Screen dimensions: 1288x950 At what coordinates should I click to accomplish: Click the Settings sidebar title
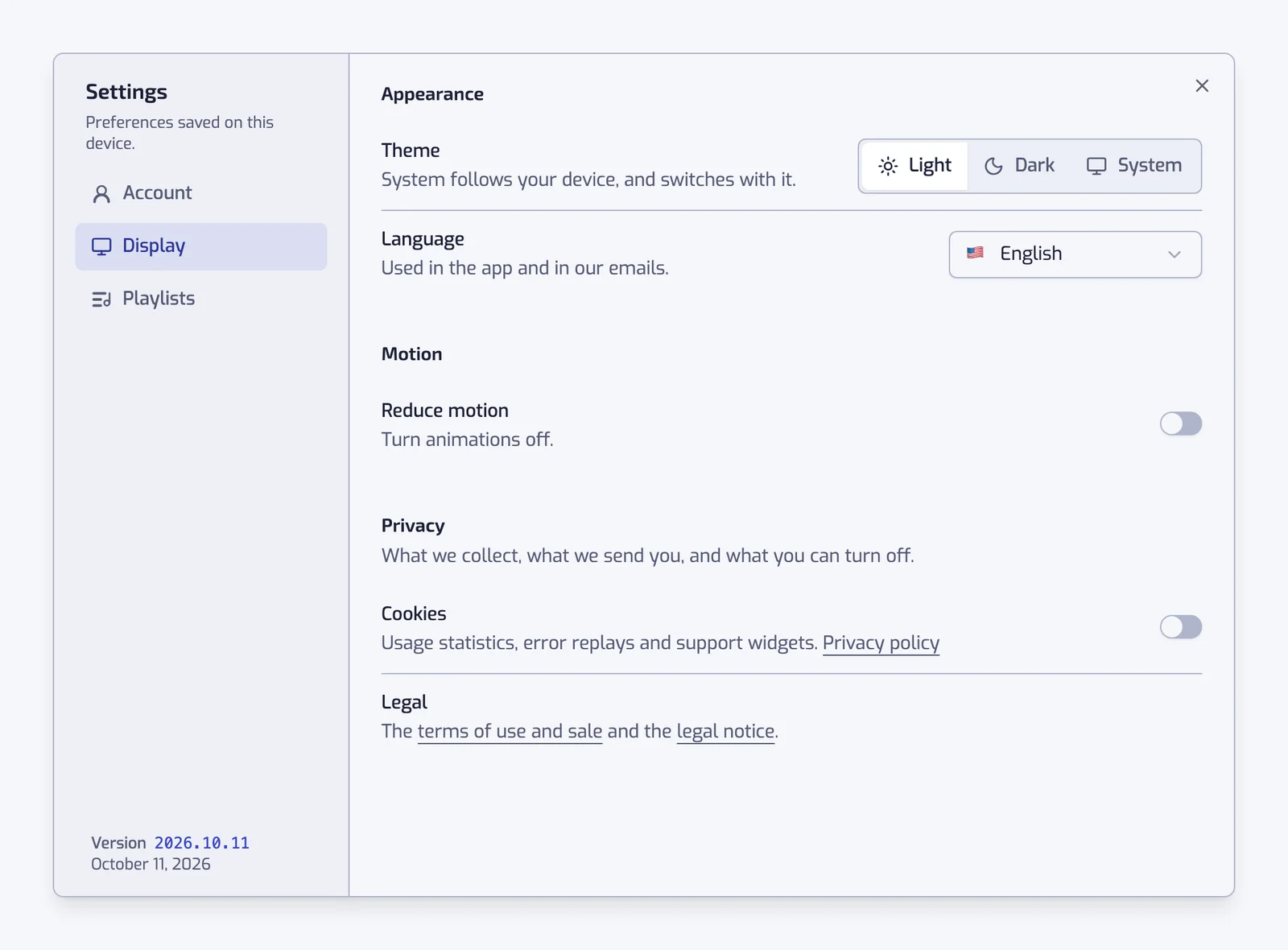tap(126, 92)
